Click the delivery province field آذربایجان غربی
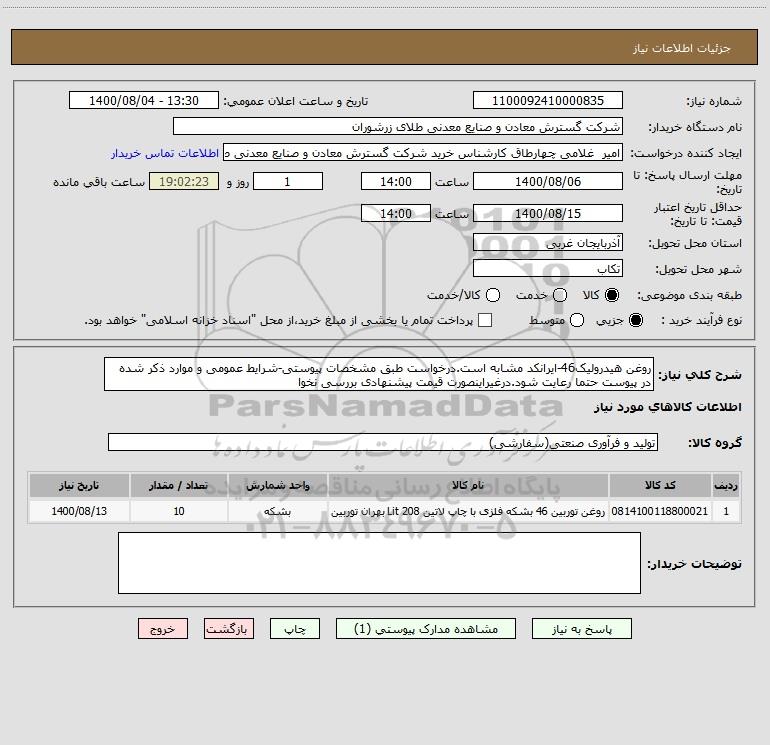 [x=548, y=242]
